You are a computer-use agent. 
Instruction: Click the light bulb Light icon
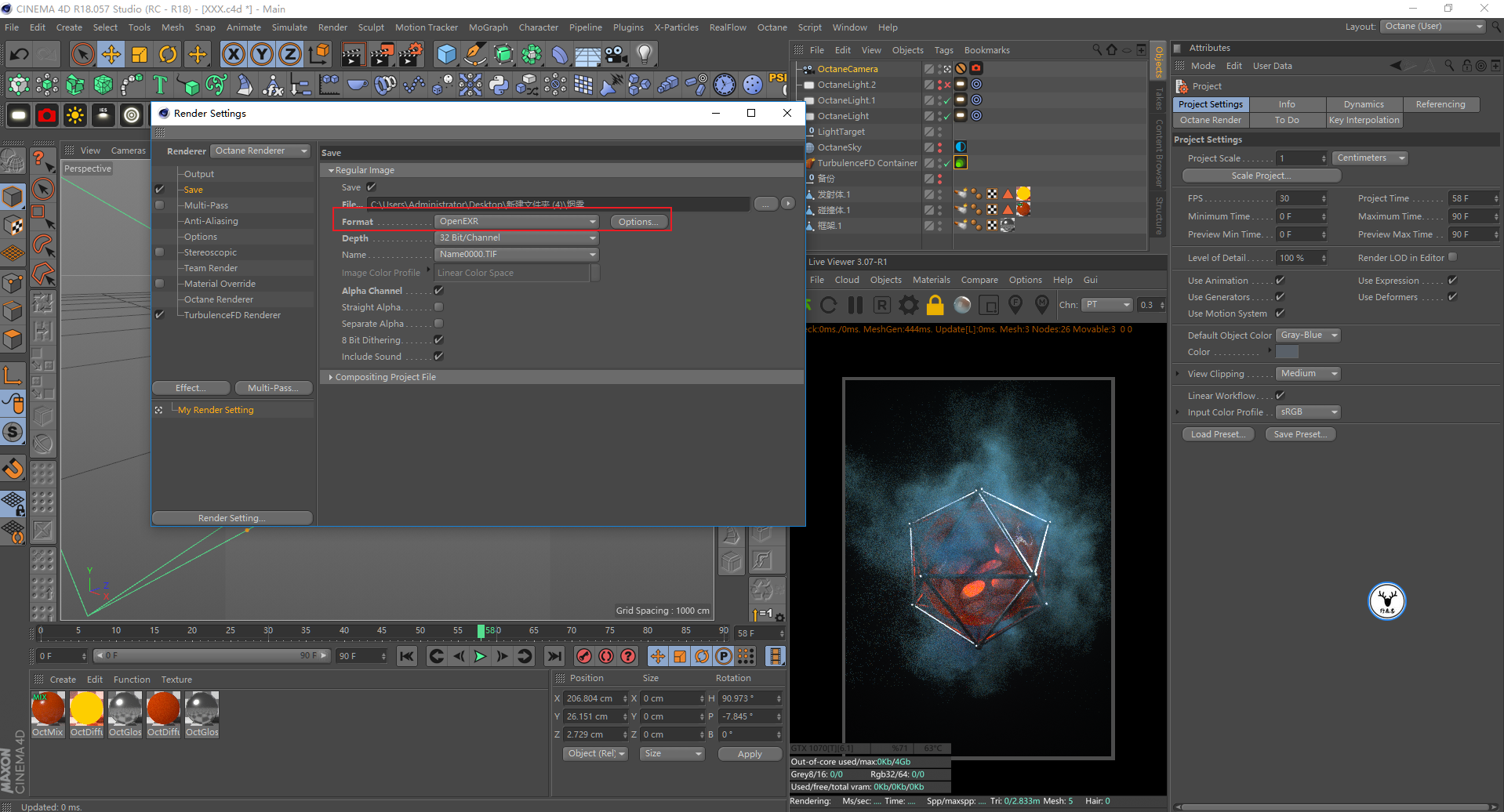tap(645, 54)
